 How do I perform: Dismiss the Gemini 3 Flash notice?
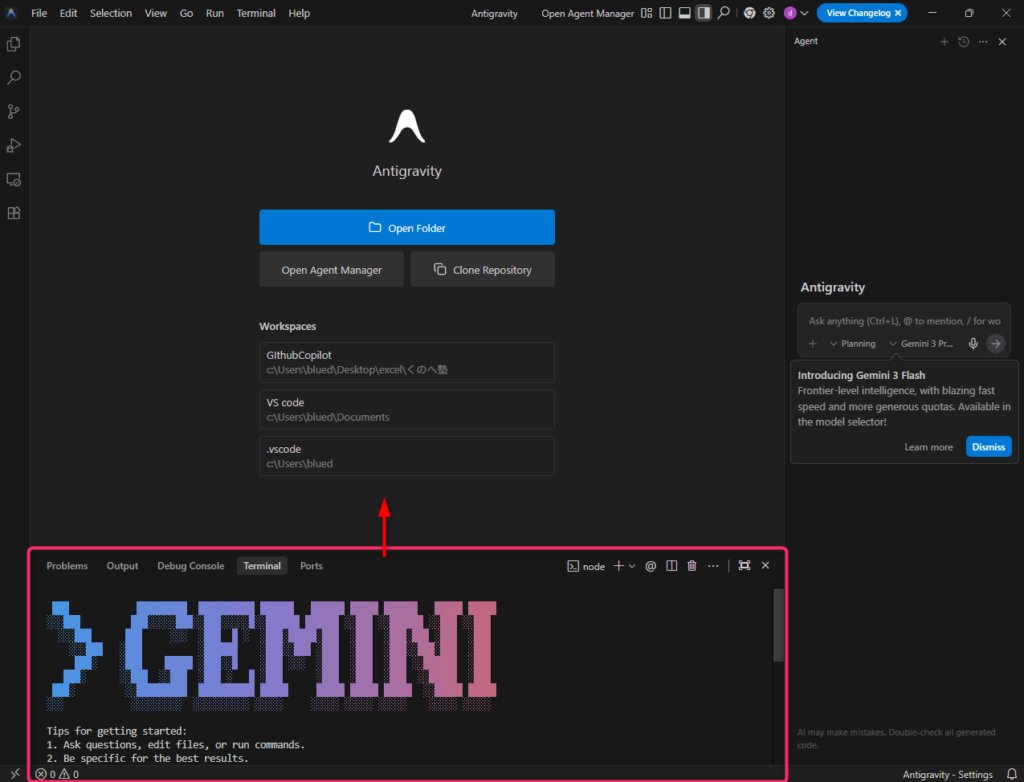coord(988,447)
